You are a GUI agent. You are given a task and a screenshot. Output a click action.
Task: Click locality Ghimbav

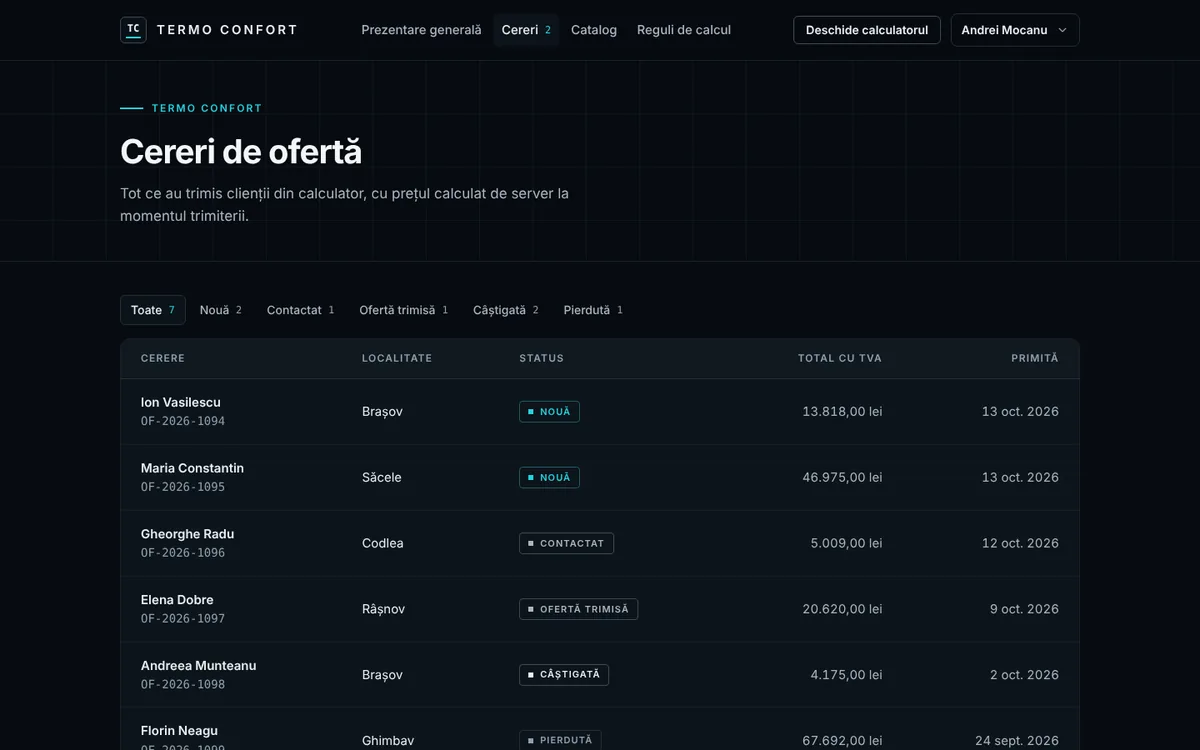coord(388,741)
